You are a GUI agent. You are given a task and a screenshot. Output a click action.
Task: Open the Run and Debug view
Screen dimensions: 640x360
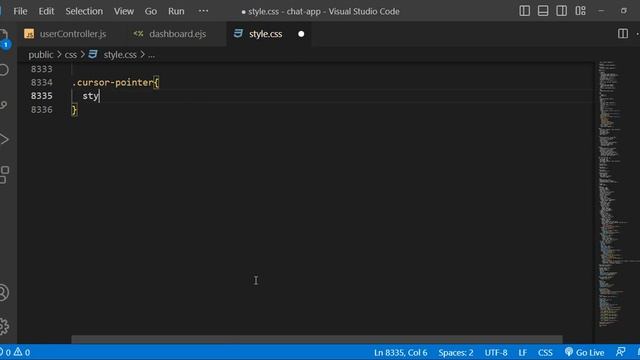(x=4, y=140)
